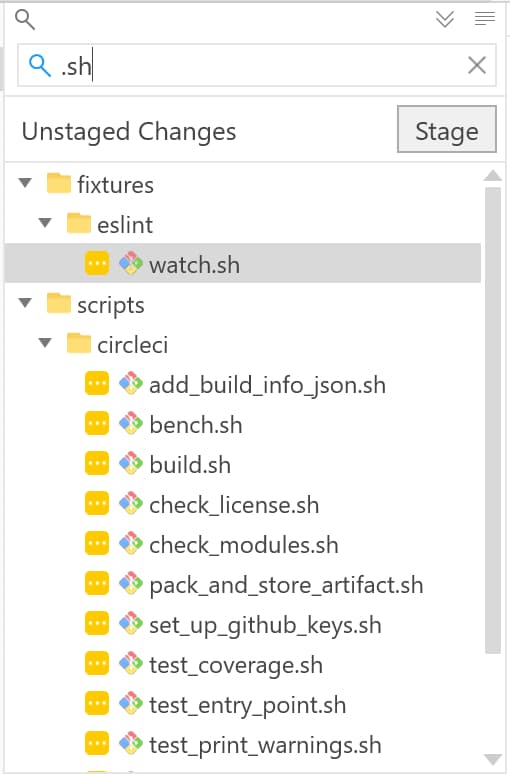The width and height of the screenshot is (510, 774).
Task: Click the file type icon of bench.sh
Action: 131,424
